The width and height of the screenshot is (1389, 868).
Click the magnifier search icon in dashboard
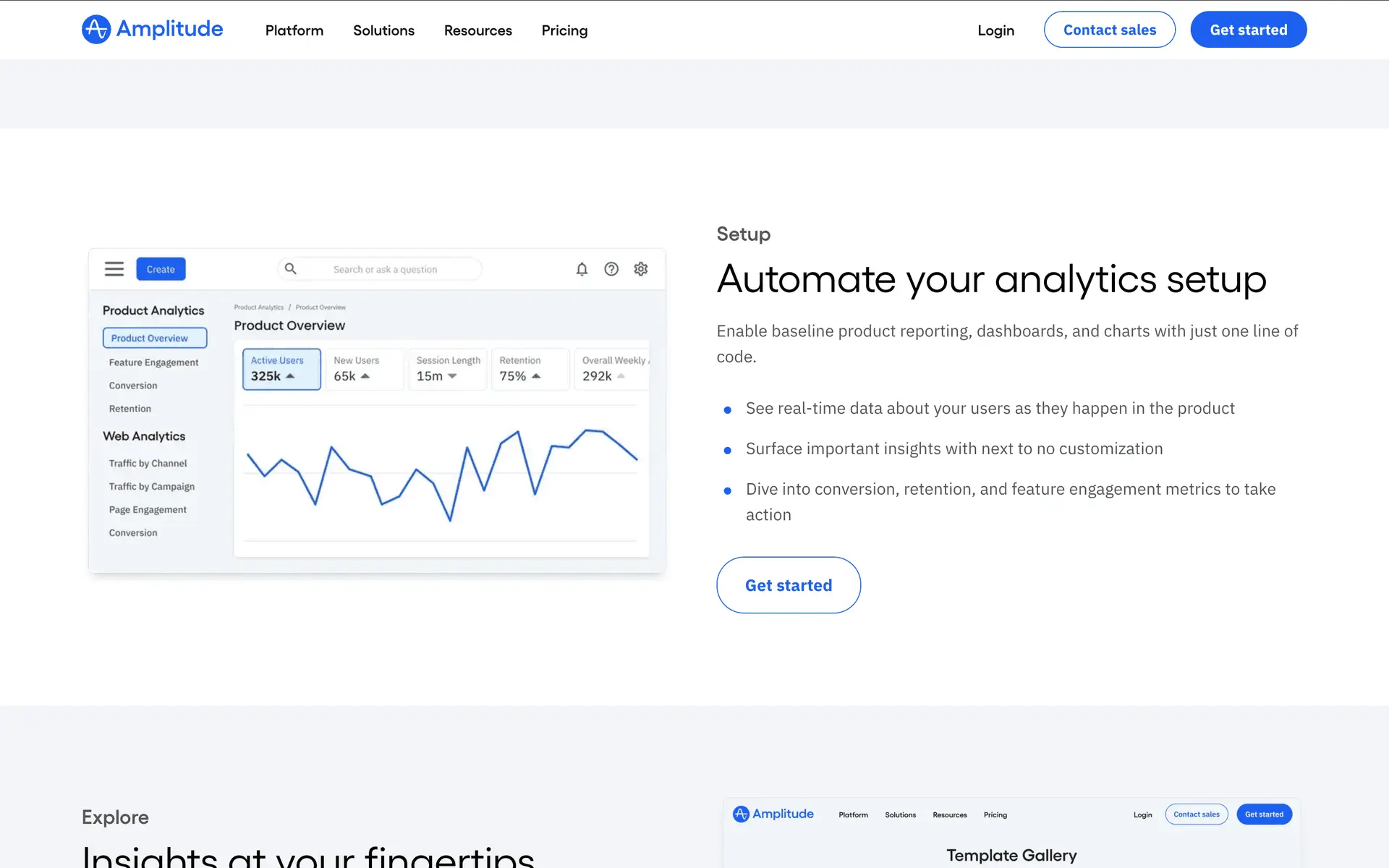(291, 269)
